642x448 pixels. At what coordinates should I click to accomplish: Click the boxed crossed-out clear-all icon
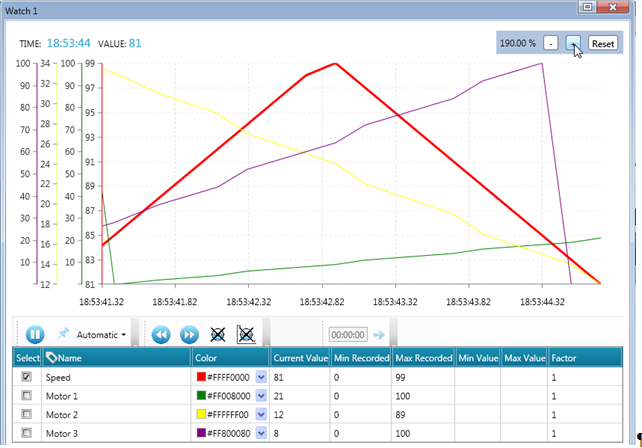click(246, 334)
